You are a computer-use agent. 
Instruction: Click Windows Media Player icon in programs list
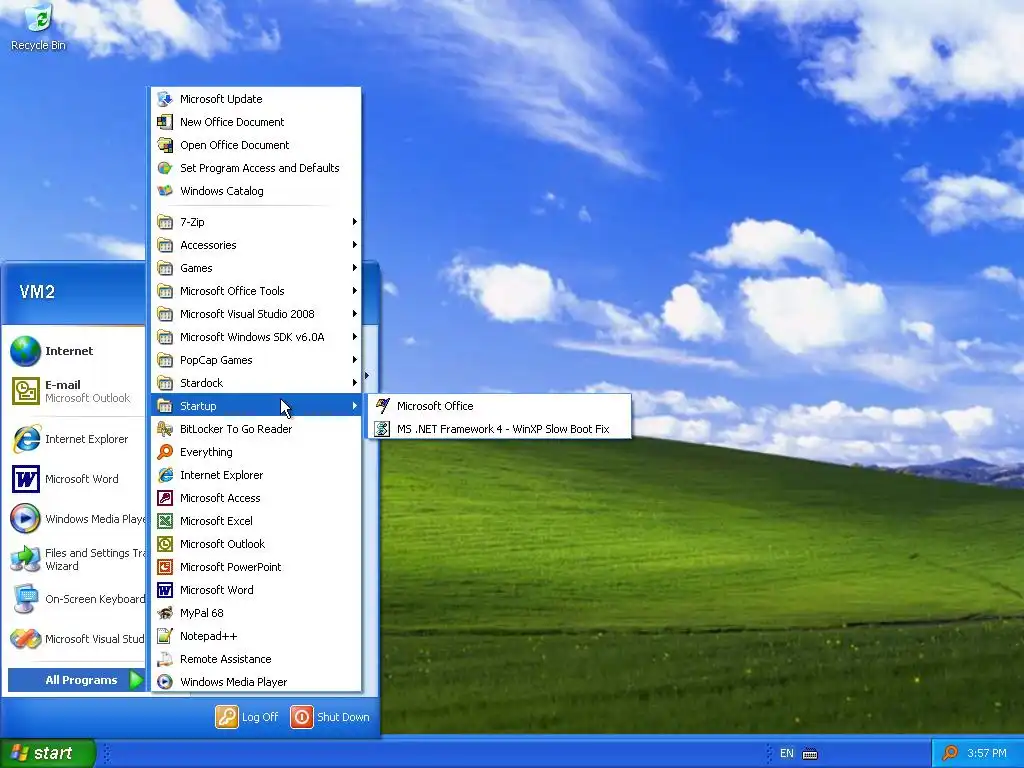(x=165, y=682)
